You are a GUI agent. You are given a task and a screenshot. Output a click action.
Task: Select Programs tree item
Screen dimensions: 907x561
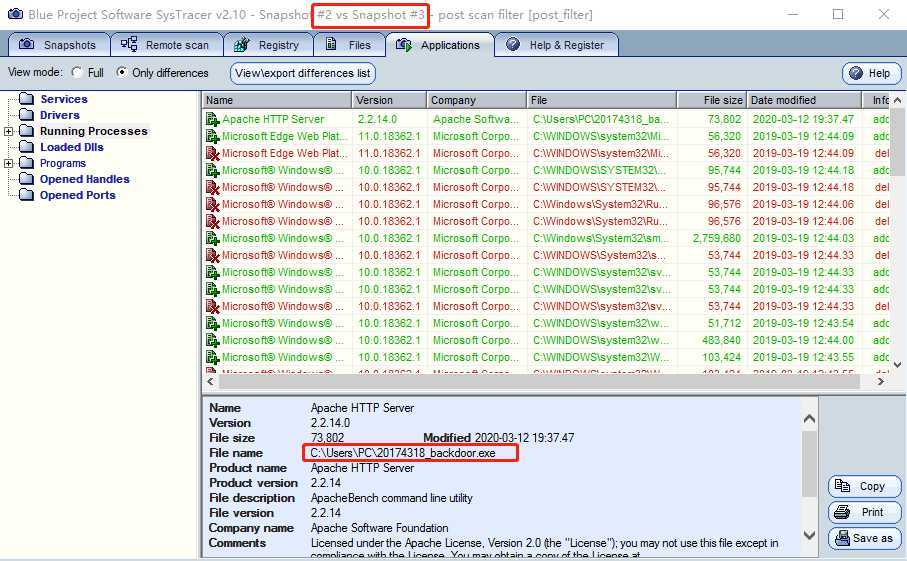[x=62, y=163]
